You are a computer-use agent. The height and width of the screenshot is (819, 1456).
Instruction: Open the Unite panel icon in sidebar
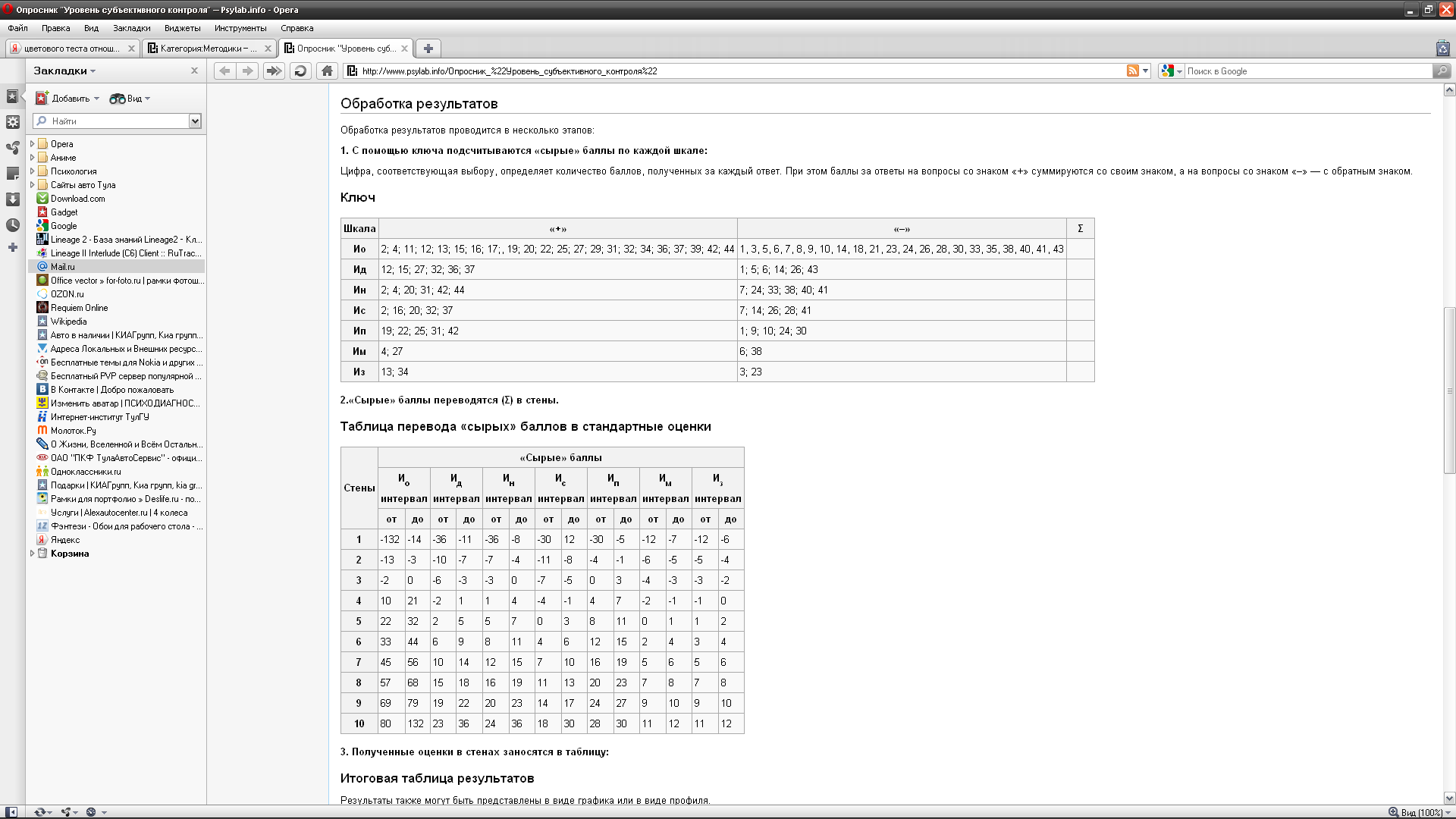click(12, 148)
